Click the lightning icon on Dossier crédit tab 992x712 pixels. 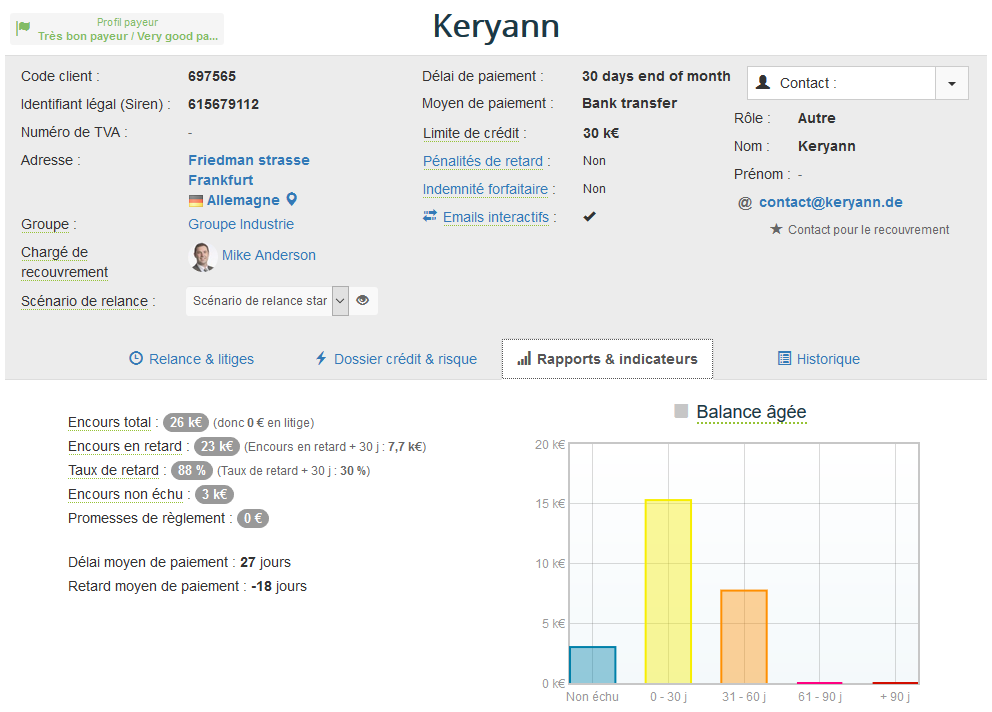[321, 359]
